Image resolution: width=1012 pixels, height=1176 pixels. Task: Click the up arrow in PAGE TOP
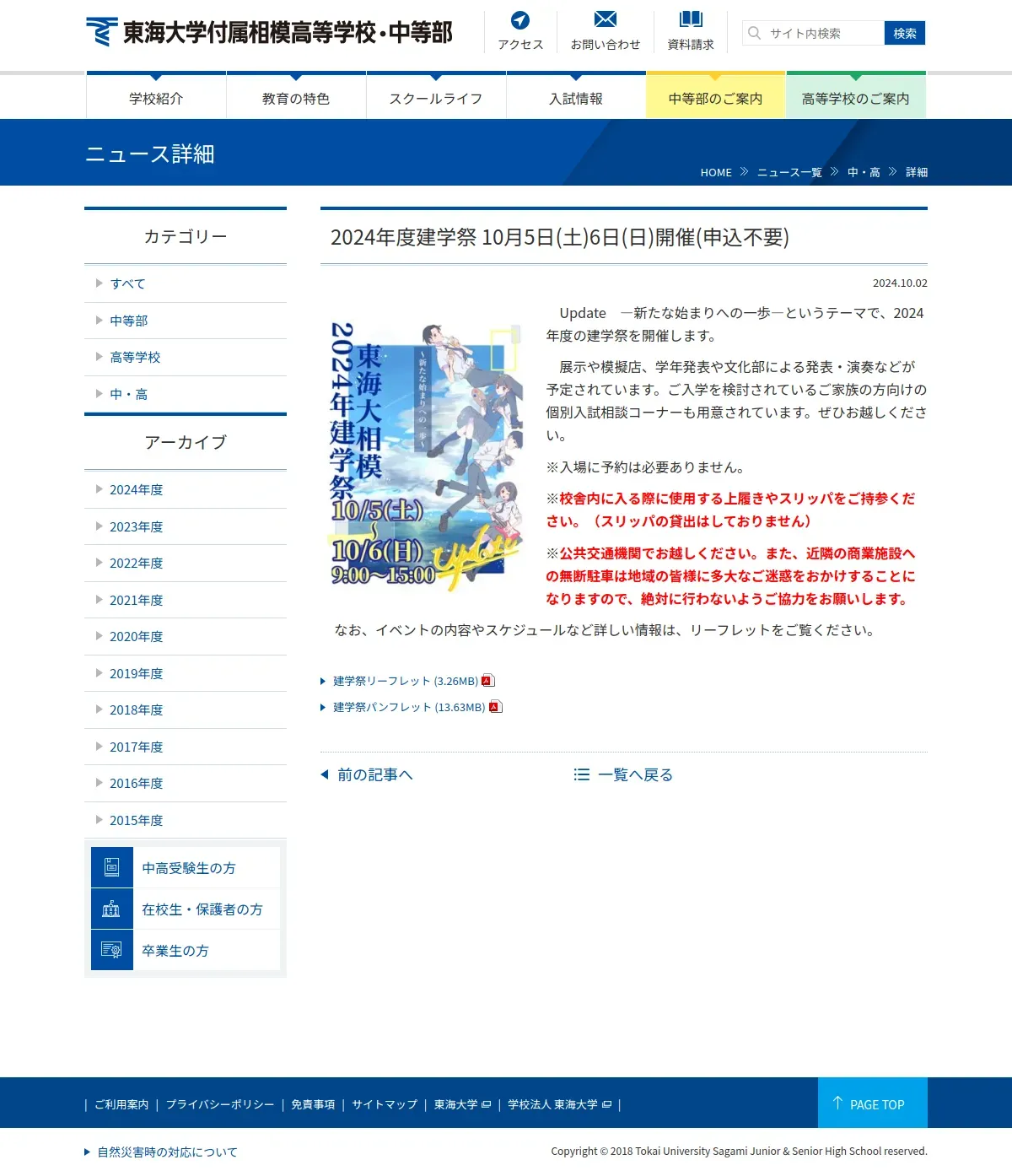(837, 1103)
